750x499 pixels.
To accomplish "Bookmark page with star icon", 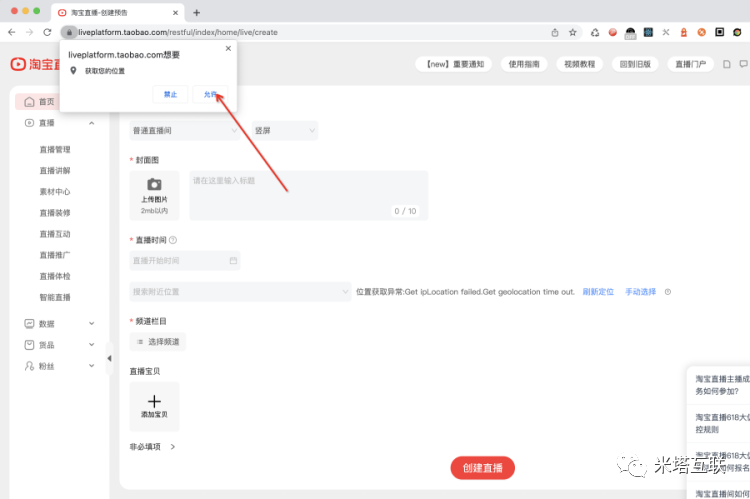I will click(573, 33).
